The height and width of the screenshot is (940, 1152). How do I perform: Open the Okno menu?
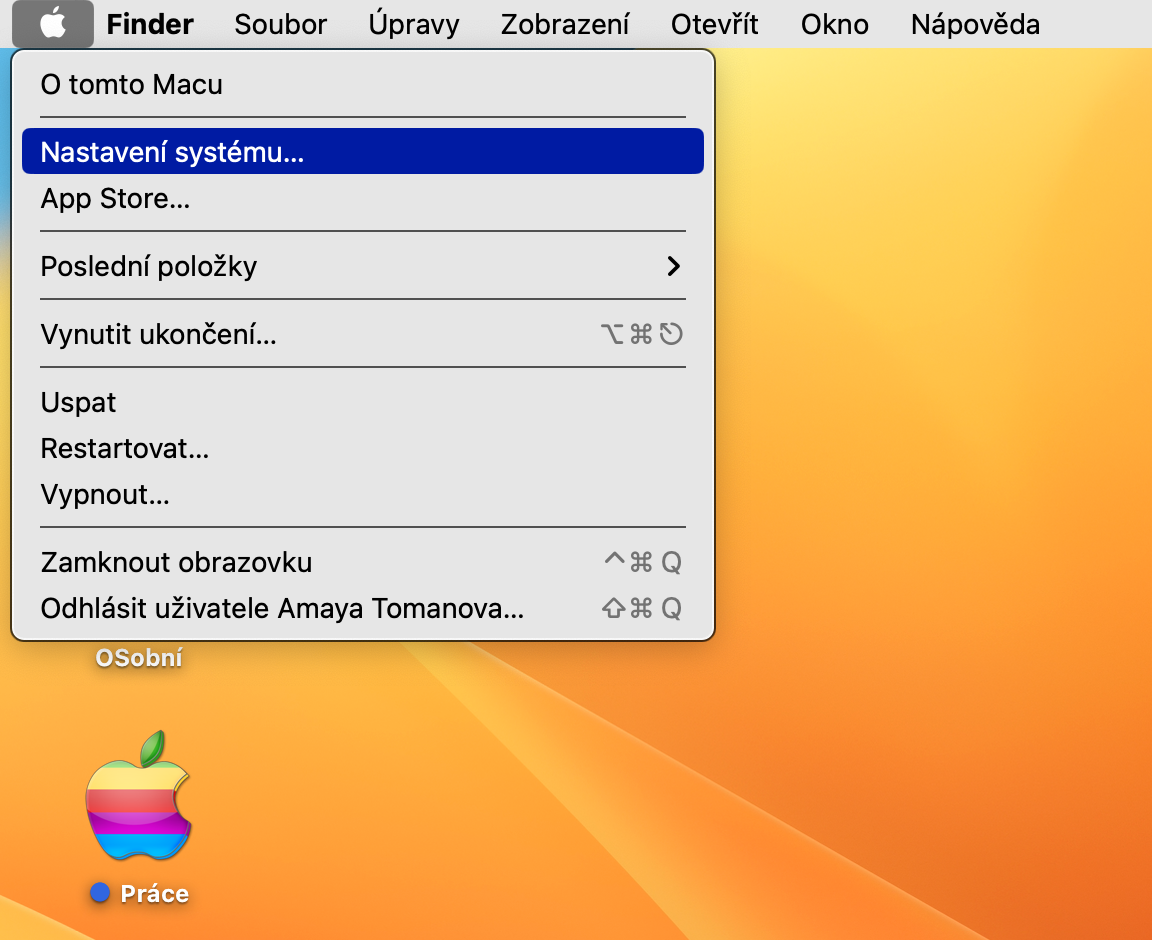(835, 24)
